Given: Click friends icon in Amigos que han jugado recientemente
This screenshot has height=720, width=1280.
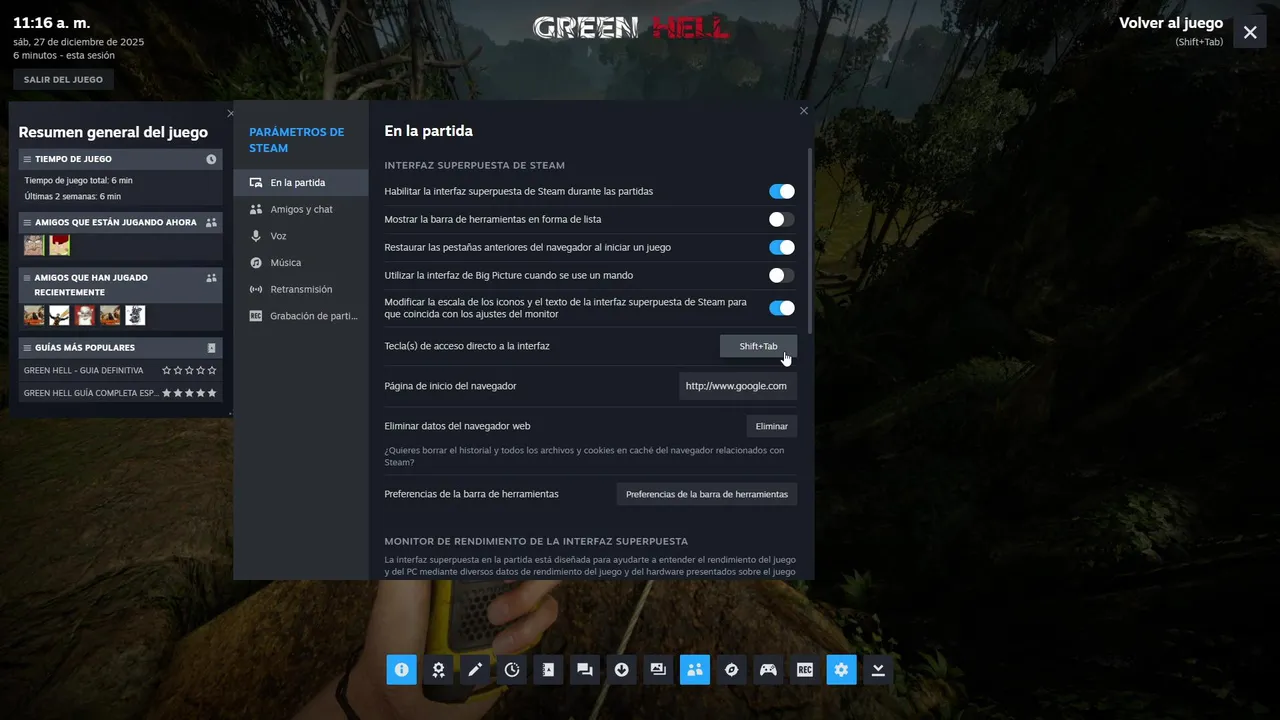Looking at the screenshot, I should coord(211,278).
